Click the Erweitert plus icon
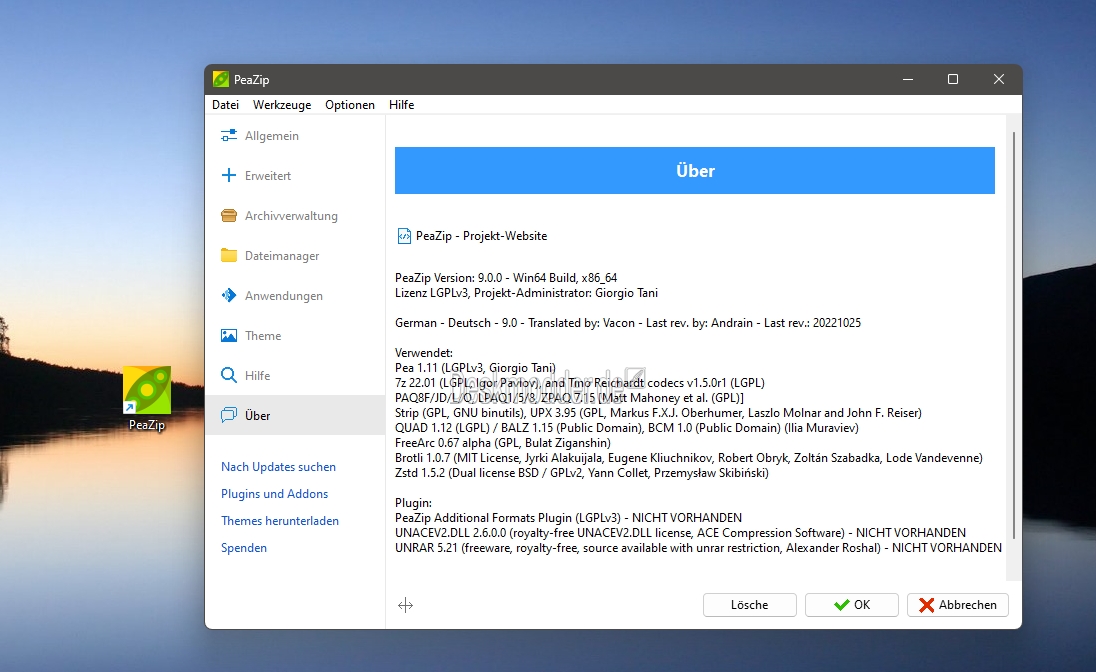This screenshot has width=1096, height=672. (229, 176)
